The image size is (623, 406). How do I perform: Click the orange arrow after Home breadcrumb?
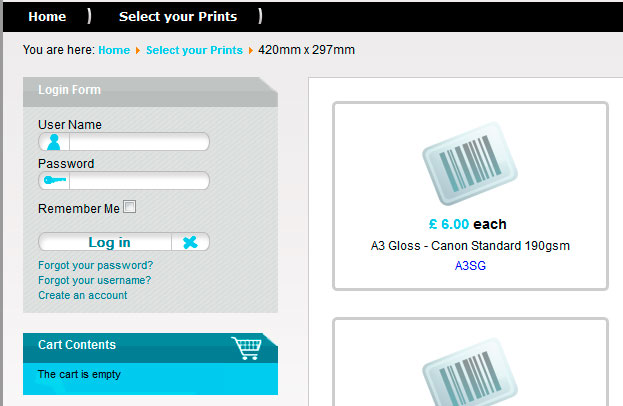tap(137, 50)
